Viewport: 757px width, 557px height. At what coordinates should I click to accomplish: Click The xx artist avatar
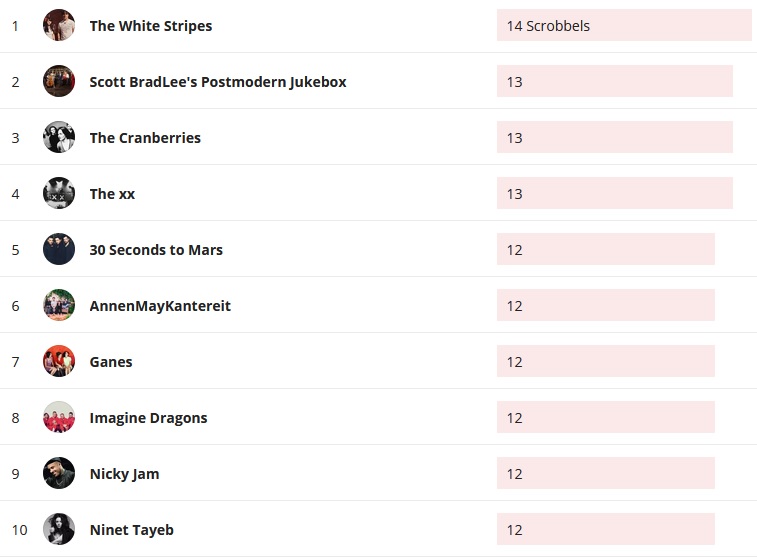[59, 194]
